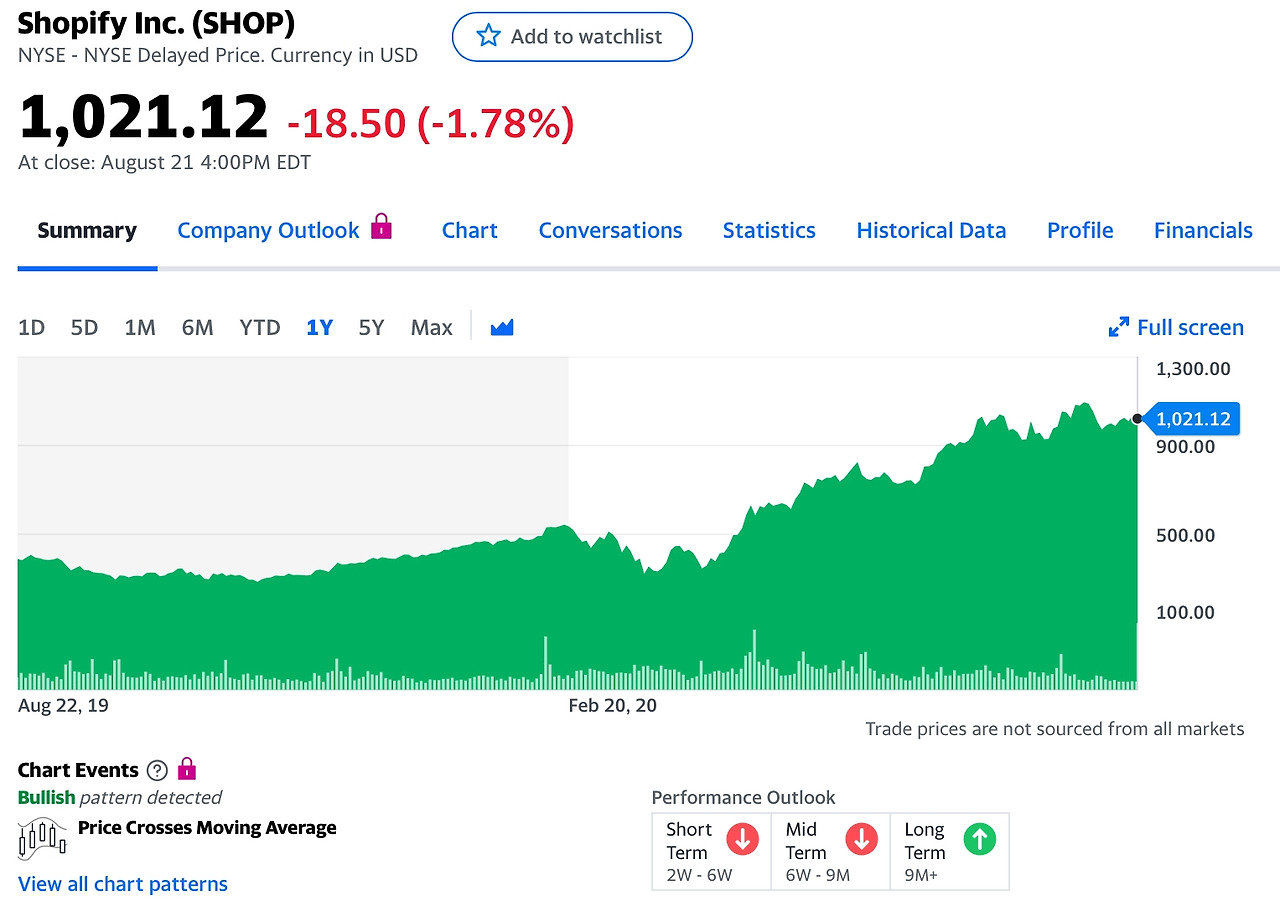
Task: View the Historical Data tab
Action: (x=931, y=230)
